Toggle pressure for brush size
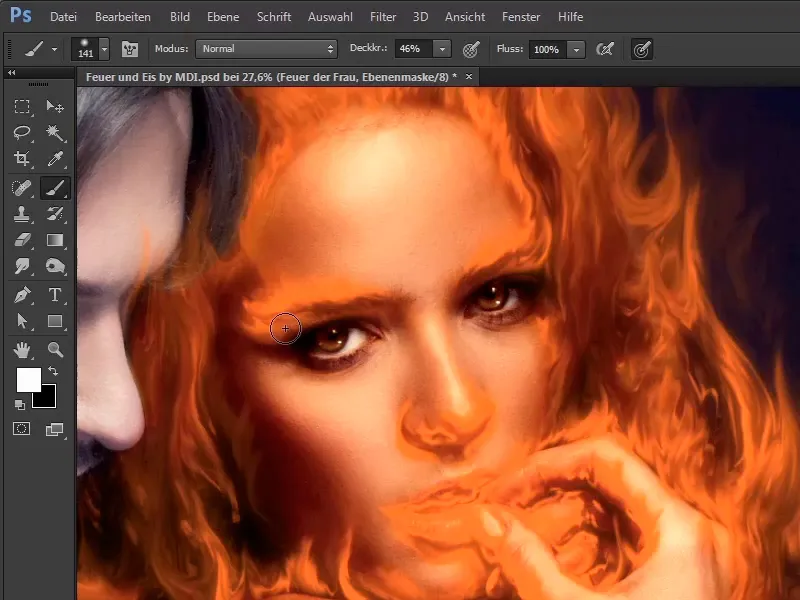800x600 pixels. [642, 49]
